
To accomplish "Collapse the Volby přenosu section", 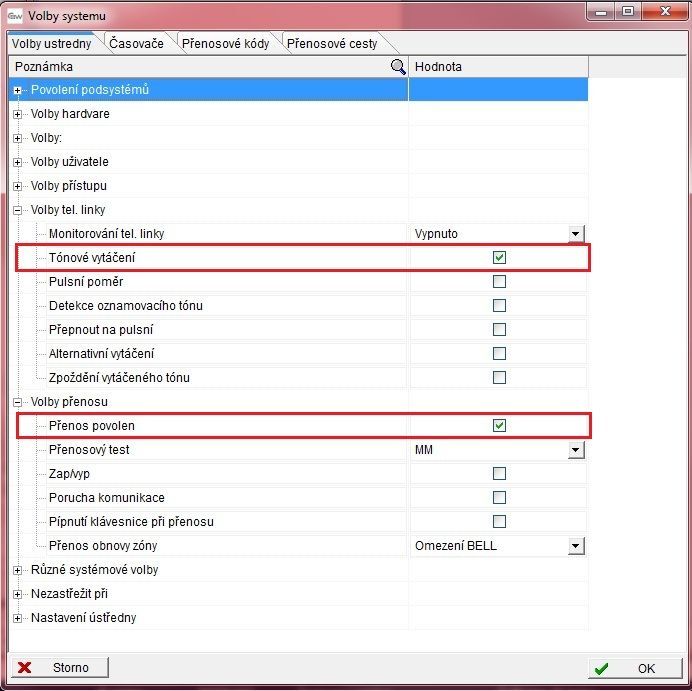I will [x=18, y=402].
